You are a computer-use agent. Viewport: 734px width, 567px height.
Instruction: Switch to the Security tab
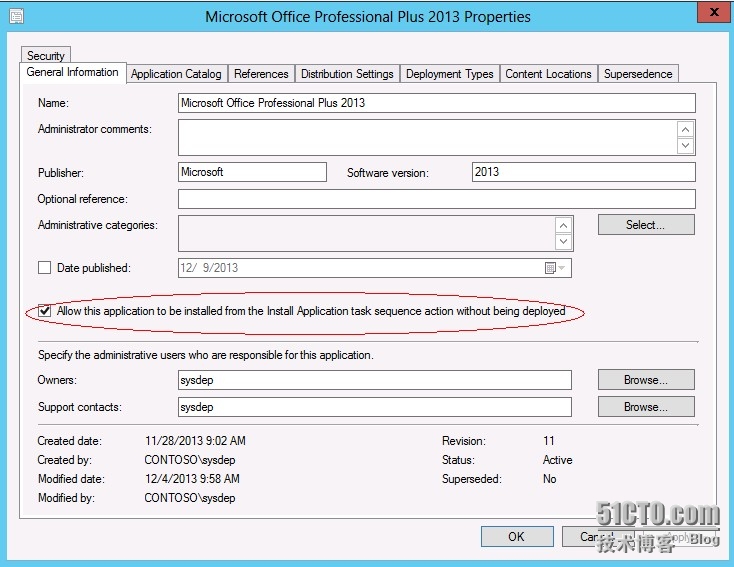click(45, 55)
